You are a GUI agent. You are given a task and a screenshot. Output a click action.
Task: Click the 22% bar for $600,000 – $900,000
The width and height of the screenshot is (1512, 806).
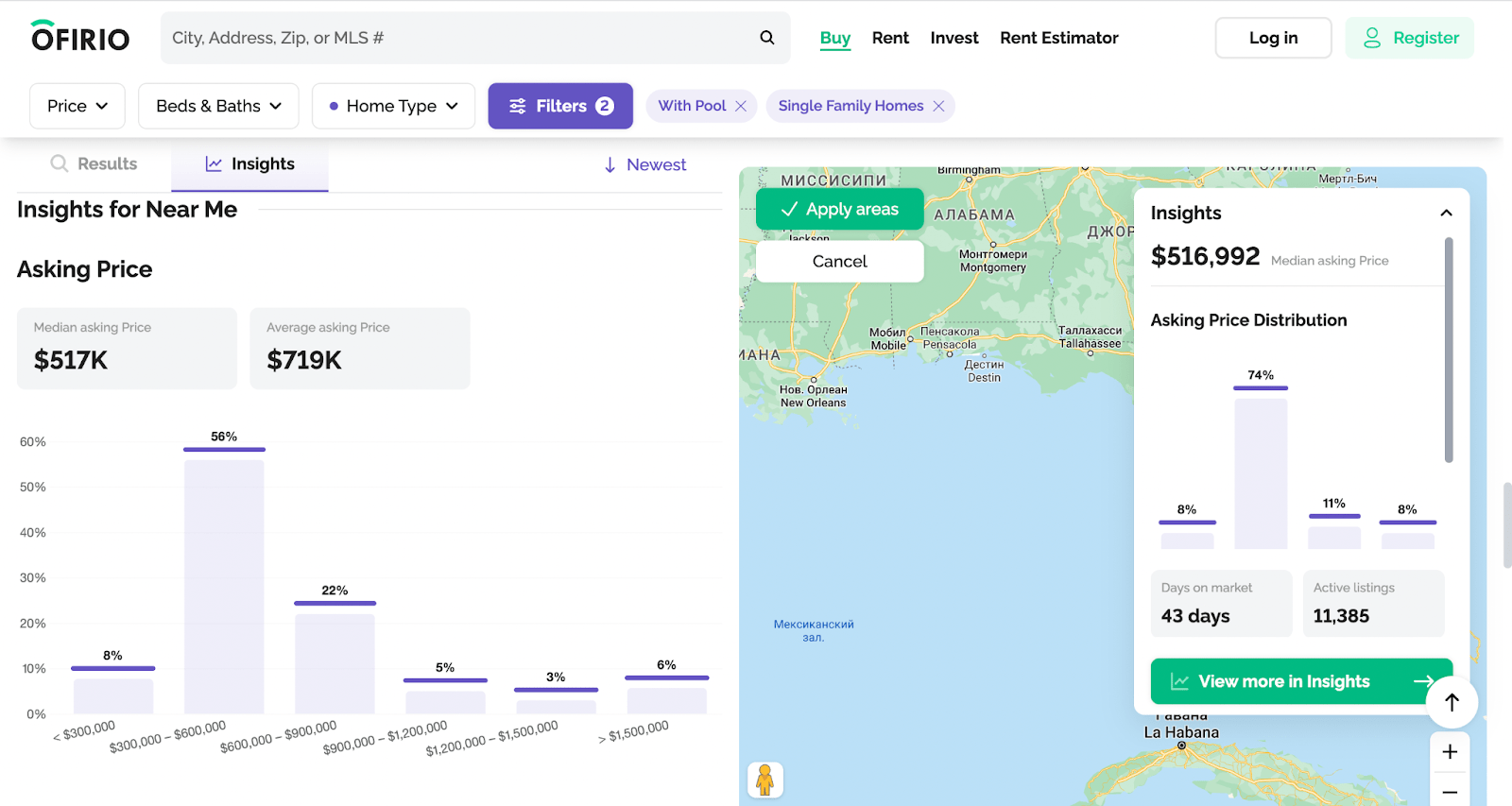pos(335,663)
